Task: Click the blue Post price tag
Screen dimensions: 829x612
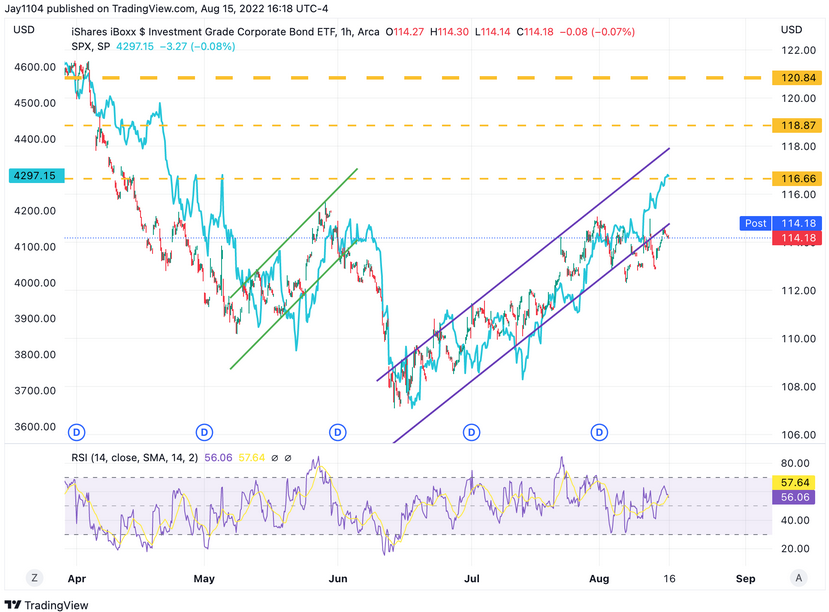Action: pyautogui.click(x=755, y=223)
